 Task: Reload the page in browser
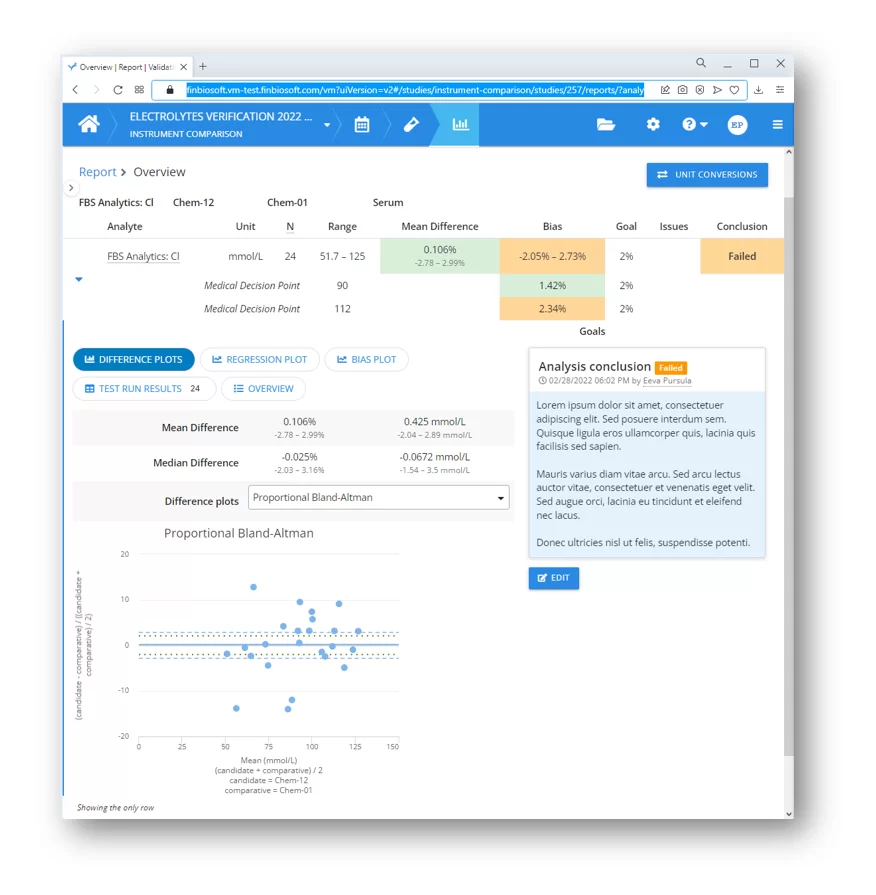coord(118,90)
